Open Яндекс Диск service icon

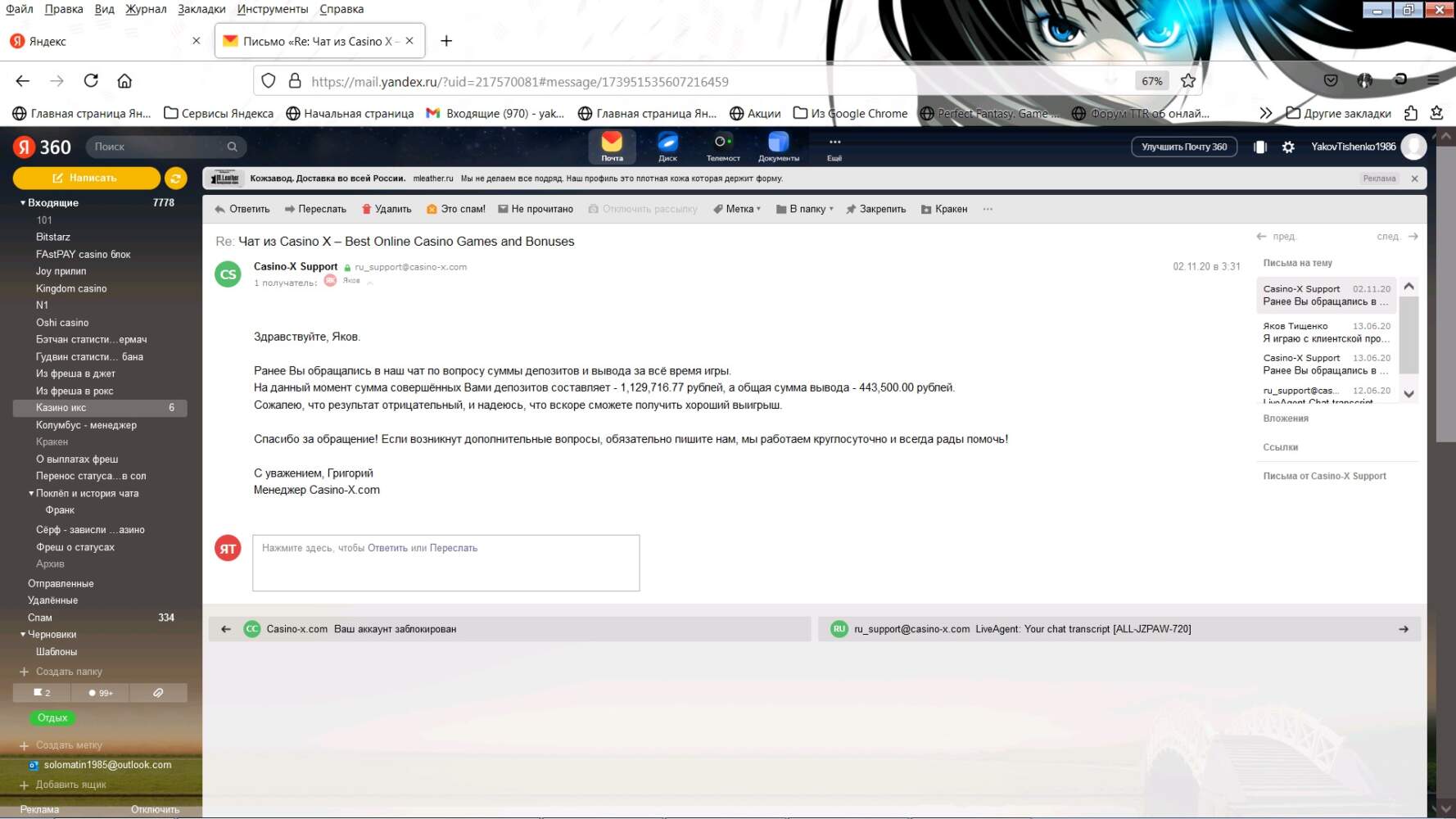(667, 147)
